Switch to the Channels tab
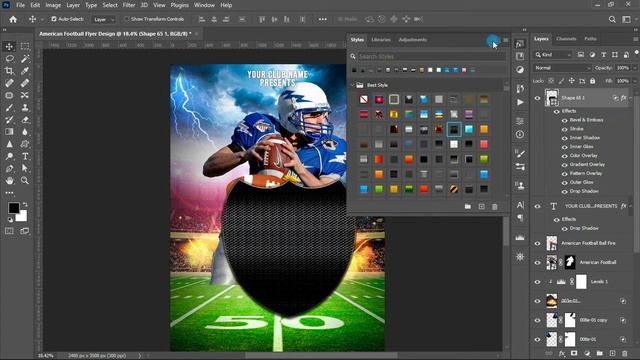This screenshot has height=360, width=640. 566,39
